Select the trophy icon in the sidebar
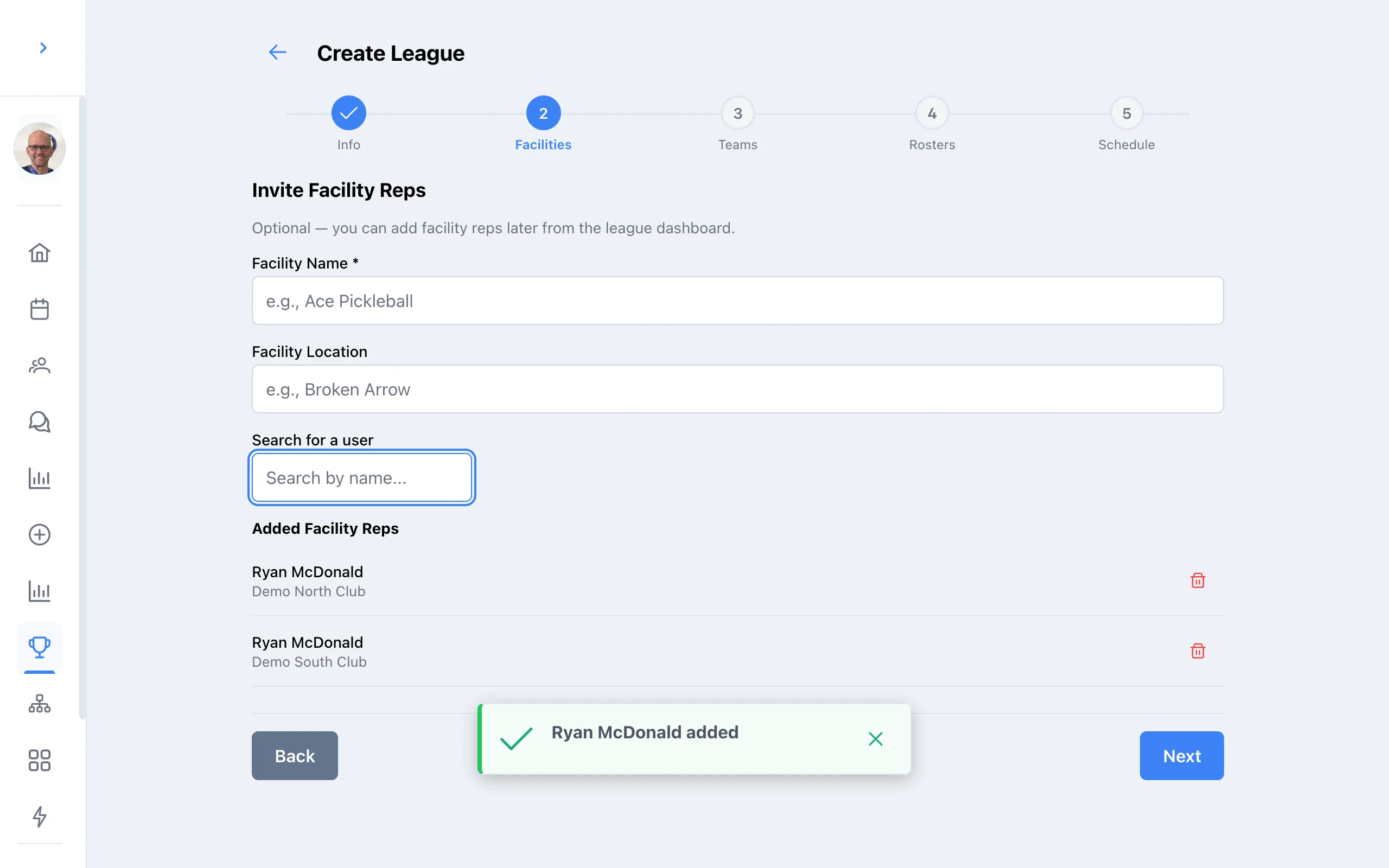1389x868 pixels. (x=40, y=647)
